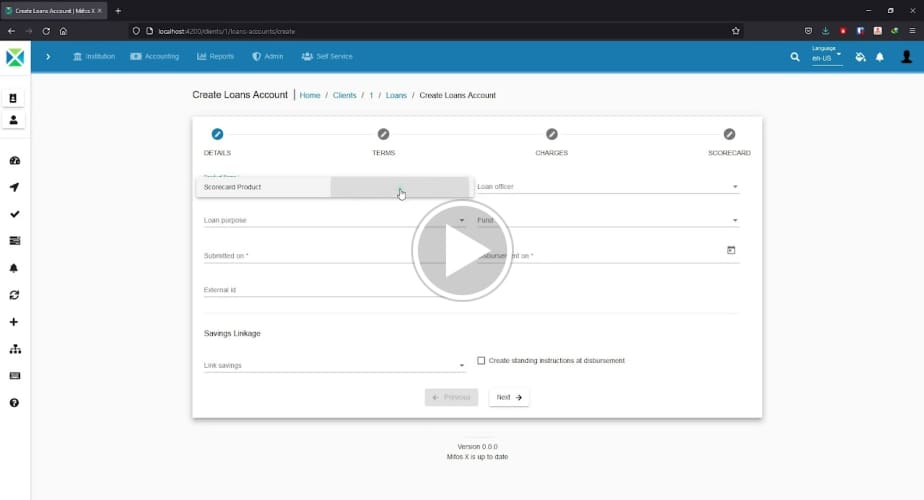Click the sidebar bell icon
Screen dimensions: 924x500
pyautogui.click(x=15, y=268)
